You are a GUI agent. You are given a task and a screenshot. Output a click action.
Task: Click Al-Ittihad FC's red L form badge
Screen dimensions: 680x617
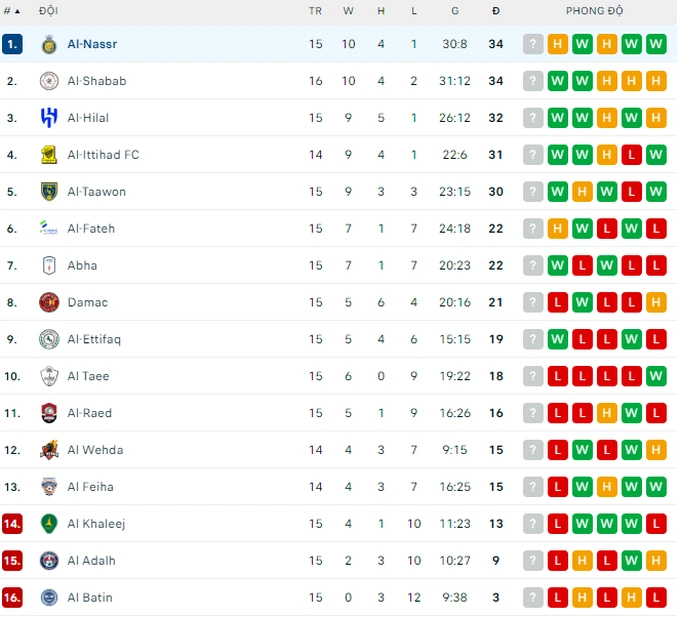coord(631,155)
